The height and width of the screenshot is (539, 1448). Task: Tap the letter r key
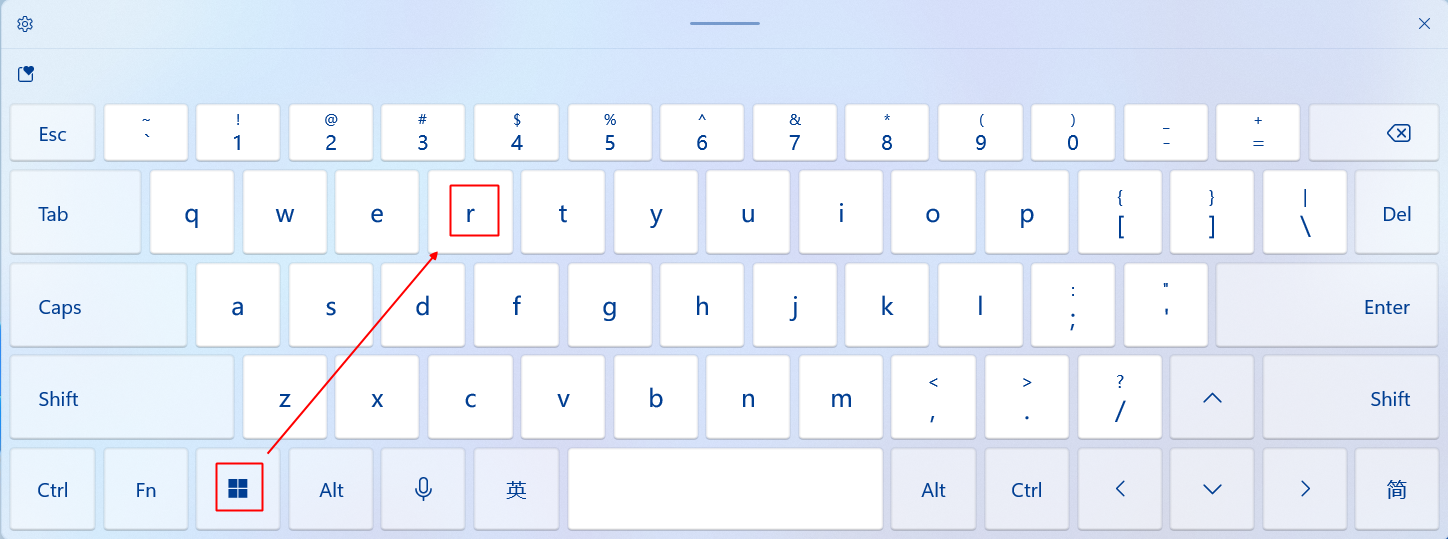470,212
